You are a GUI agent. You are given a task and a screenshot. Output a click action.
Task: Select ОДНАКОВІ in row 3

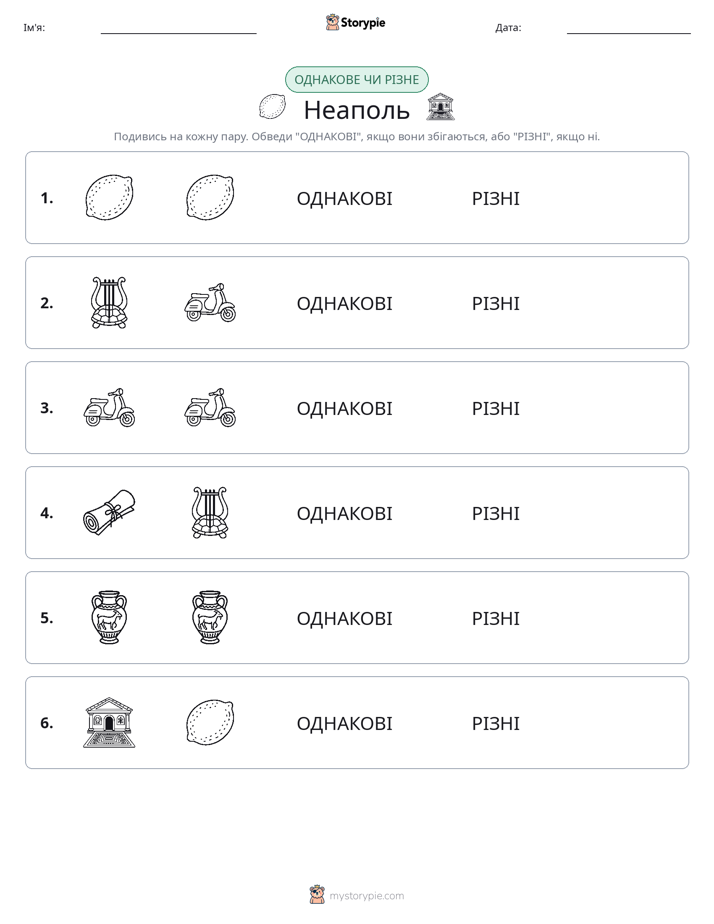344,408
